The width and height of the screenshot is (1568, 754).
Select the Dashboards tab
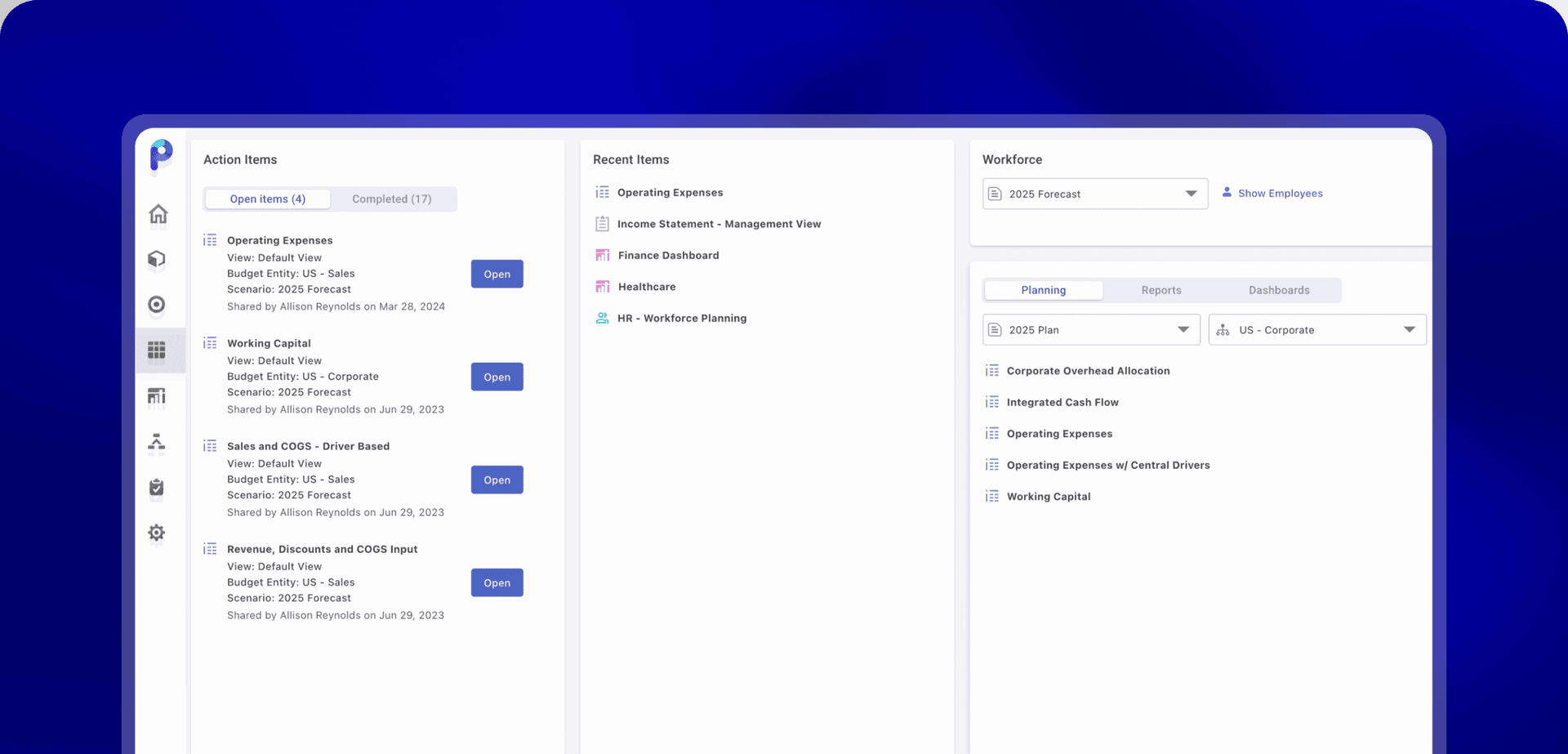click(1279, 290)
